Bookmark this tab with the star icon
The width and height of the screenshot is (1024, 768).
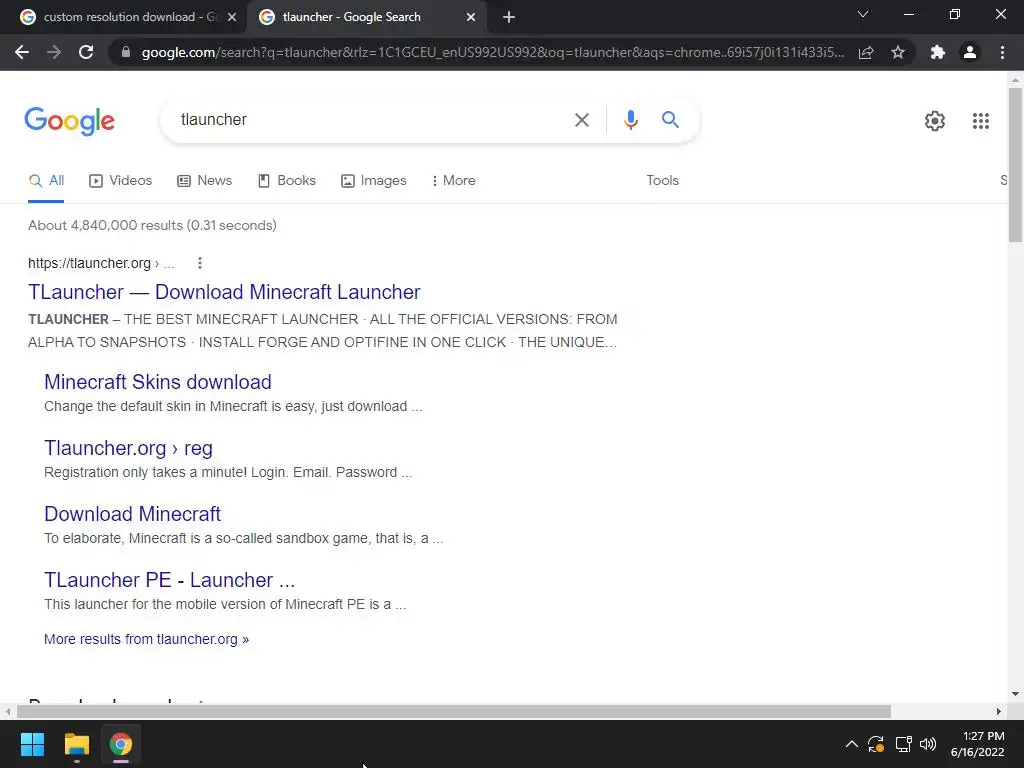tap(898, 52)
